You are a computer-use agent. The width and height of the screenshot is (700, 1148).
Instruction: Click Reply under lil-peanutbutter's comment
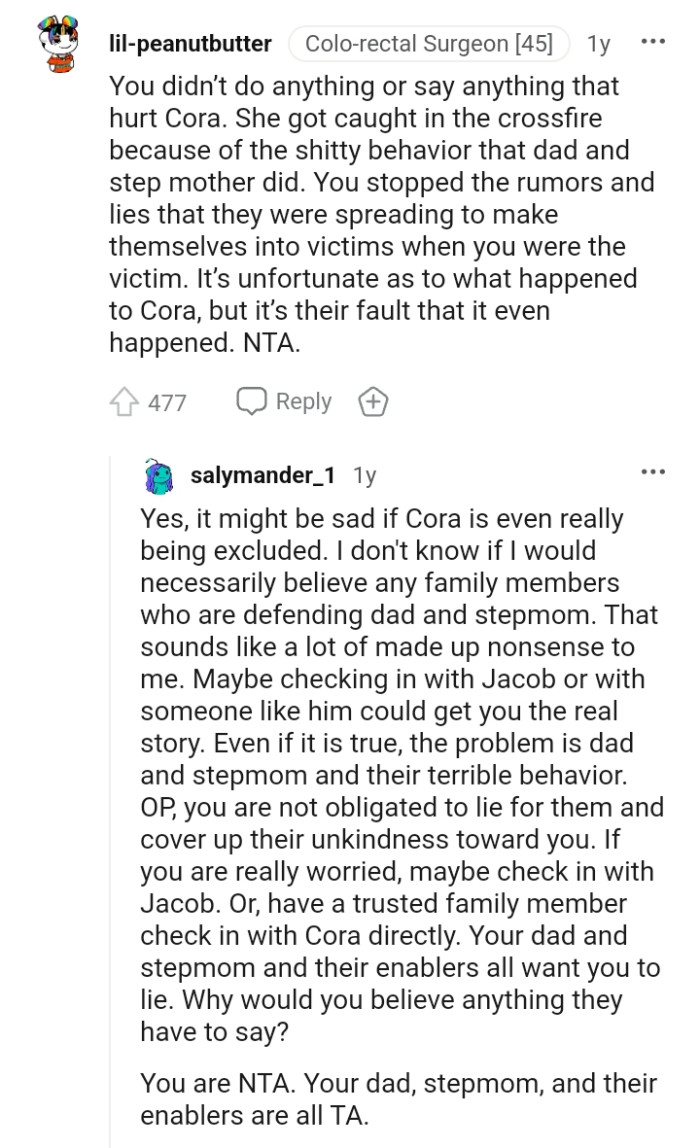pos(302,401)
